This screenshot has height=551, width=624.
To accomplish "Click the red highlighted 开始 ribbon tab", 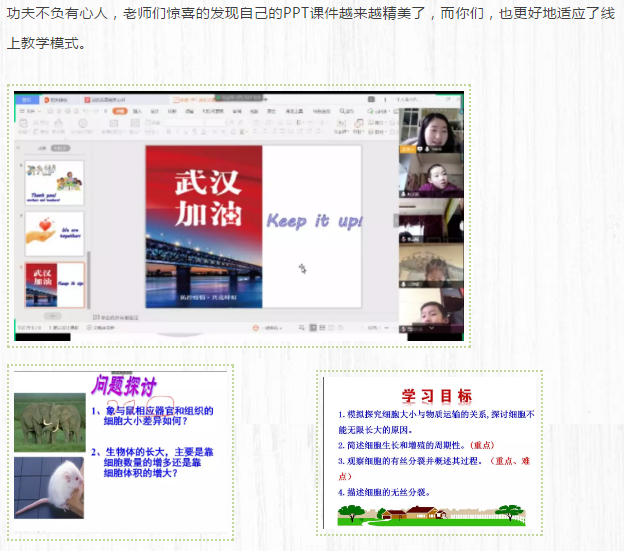I will pos(120,112).
